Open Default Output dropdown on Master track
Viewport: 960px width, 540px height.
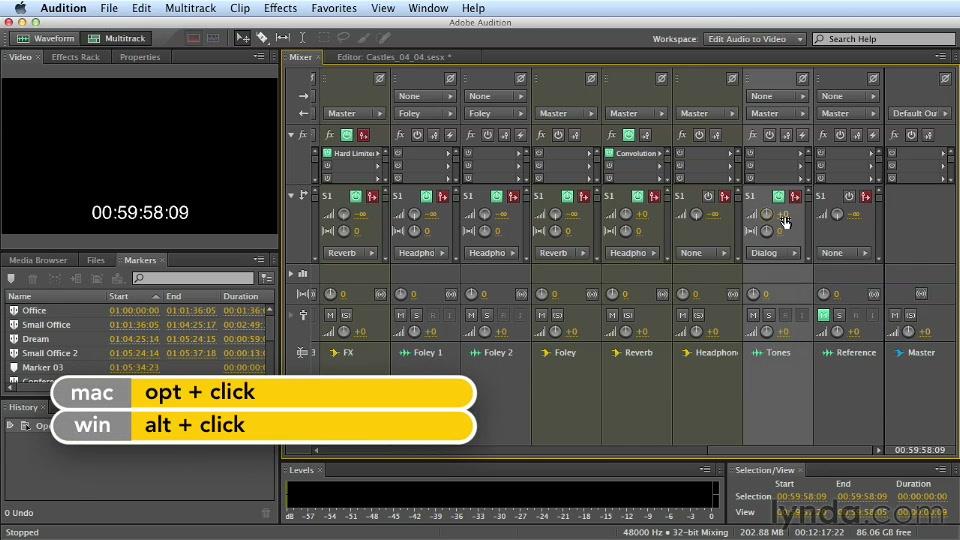(918, 113)
